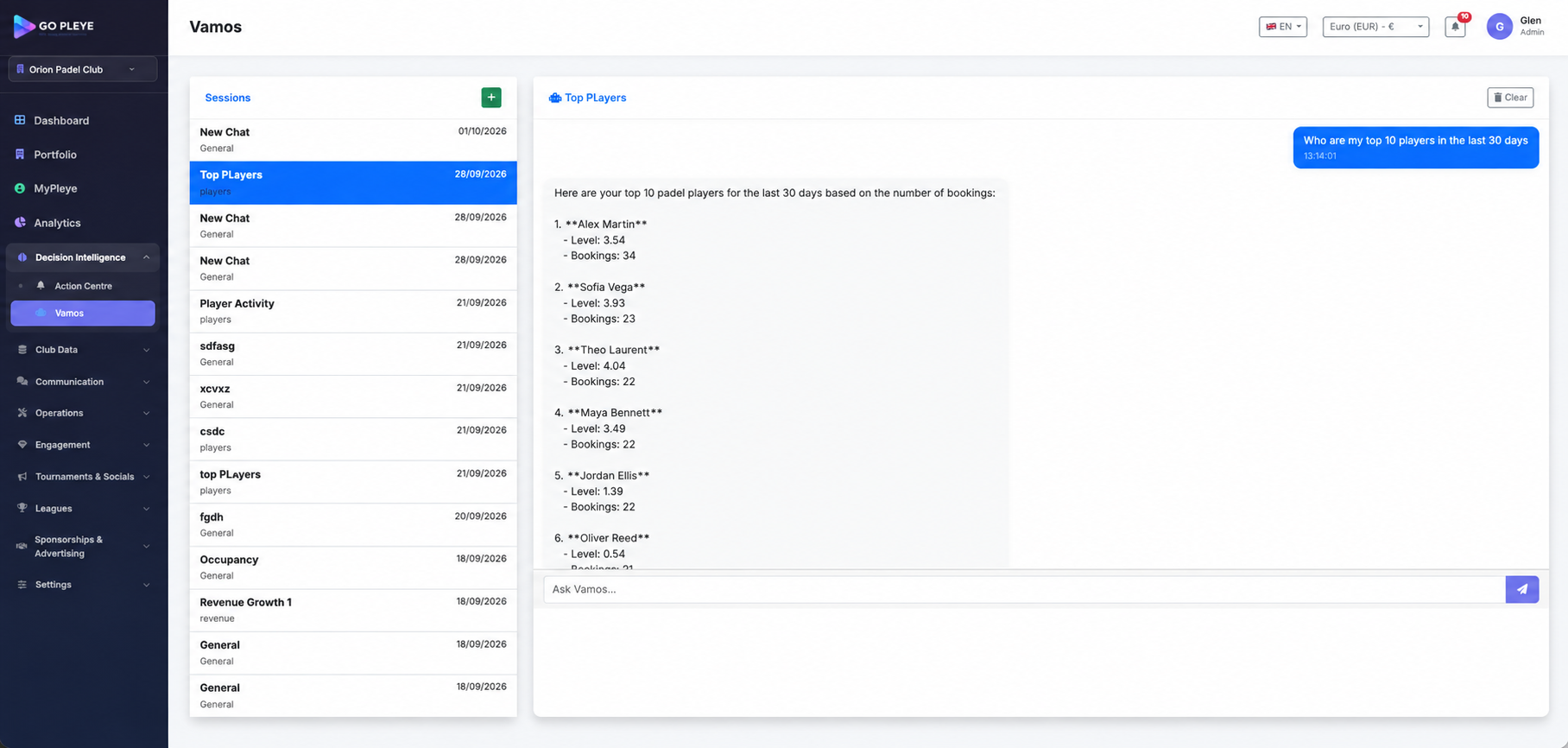Screen dimensions: 1568x748
Task: Click the Leagues trophy icon
Action: [22, 509]
